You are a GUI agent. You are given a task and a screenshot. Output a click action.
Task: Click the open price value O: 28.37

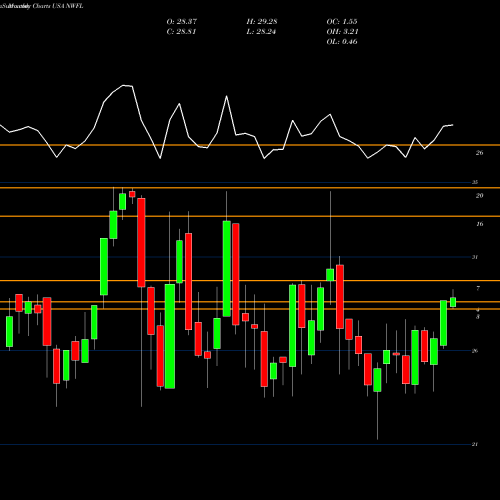(182, 22)
